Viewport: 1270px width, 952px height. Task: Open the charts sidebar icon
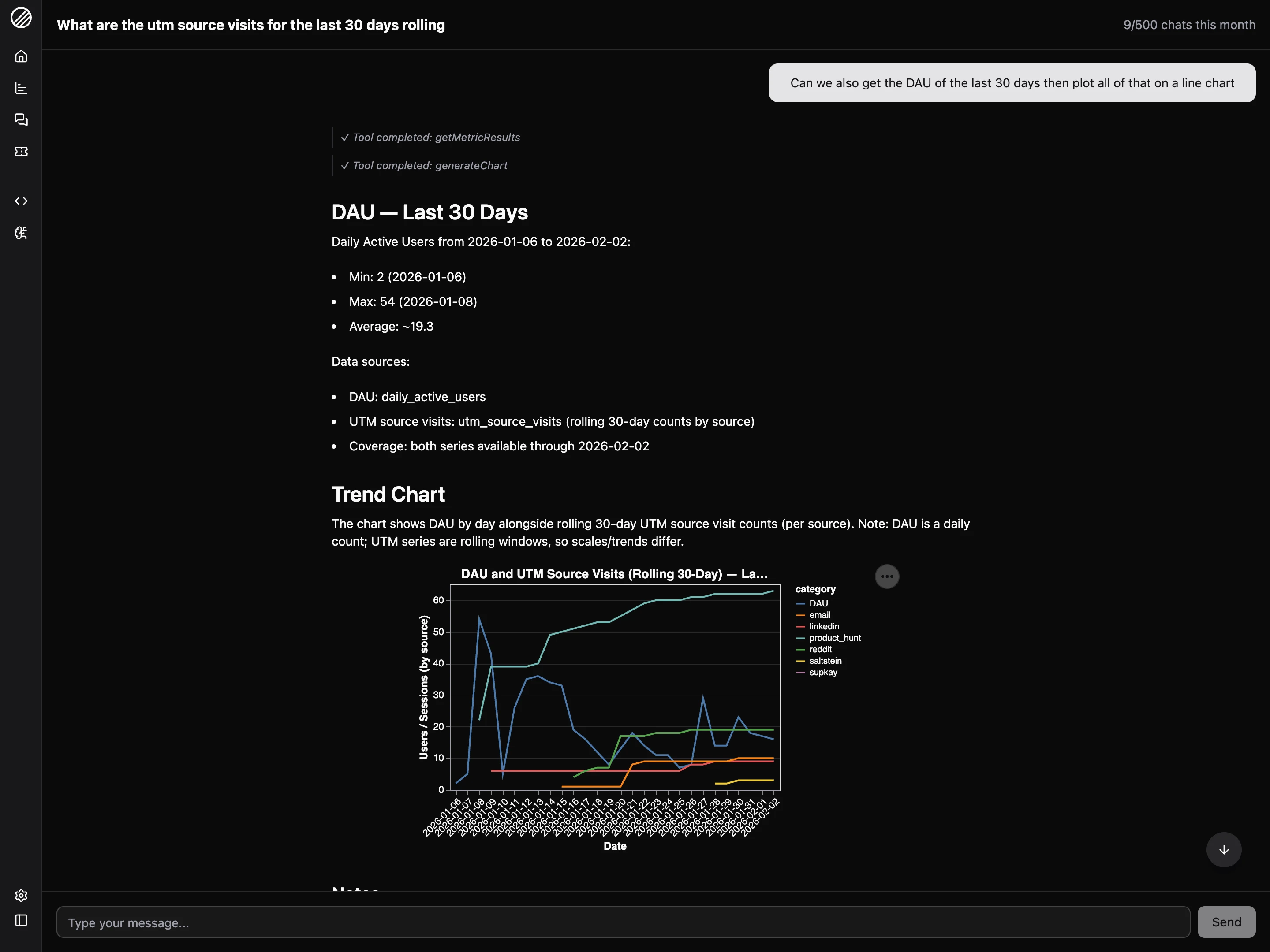21,89
